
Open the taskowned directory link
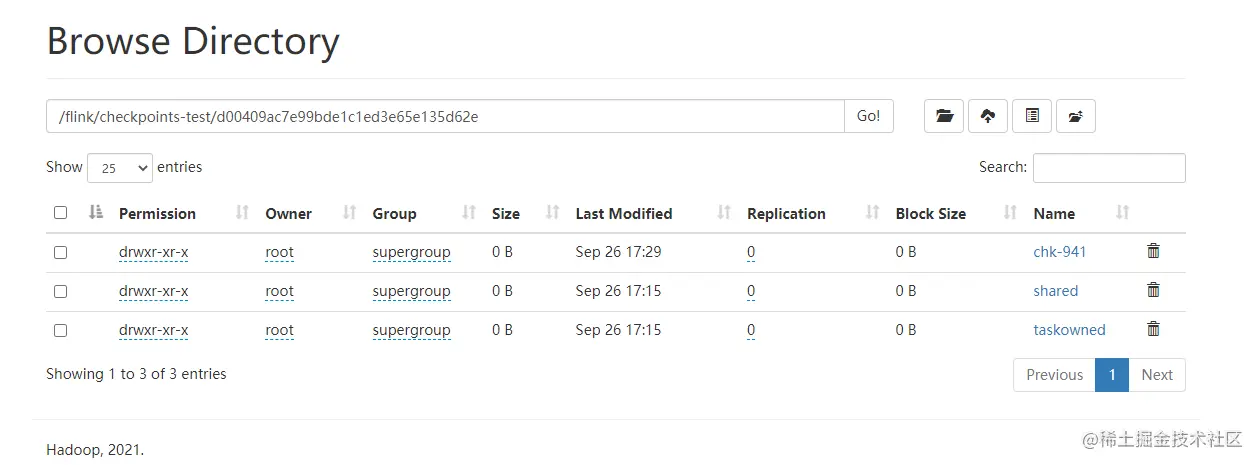click(x=1070, y=330)
